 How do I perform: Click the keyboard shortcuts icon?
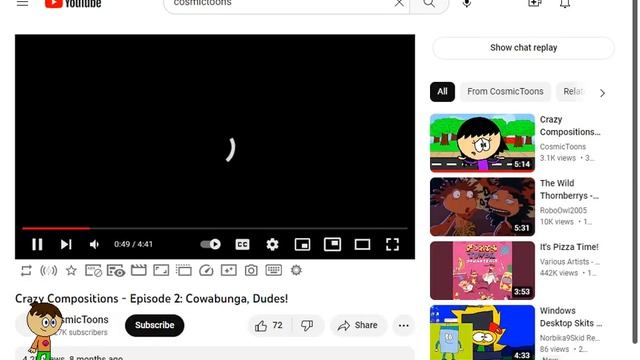273,270
